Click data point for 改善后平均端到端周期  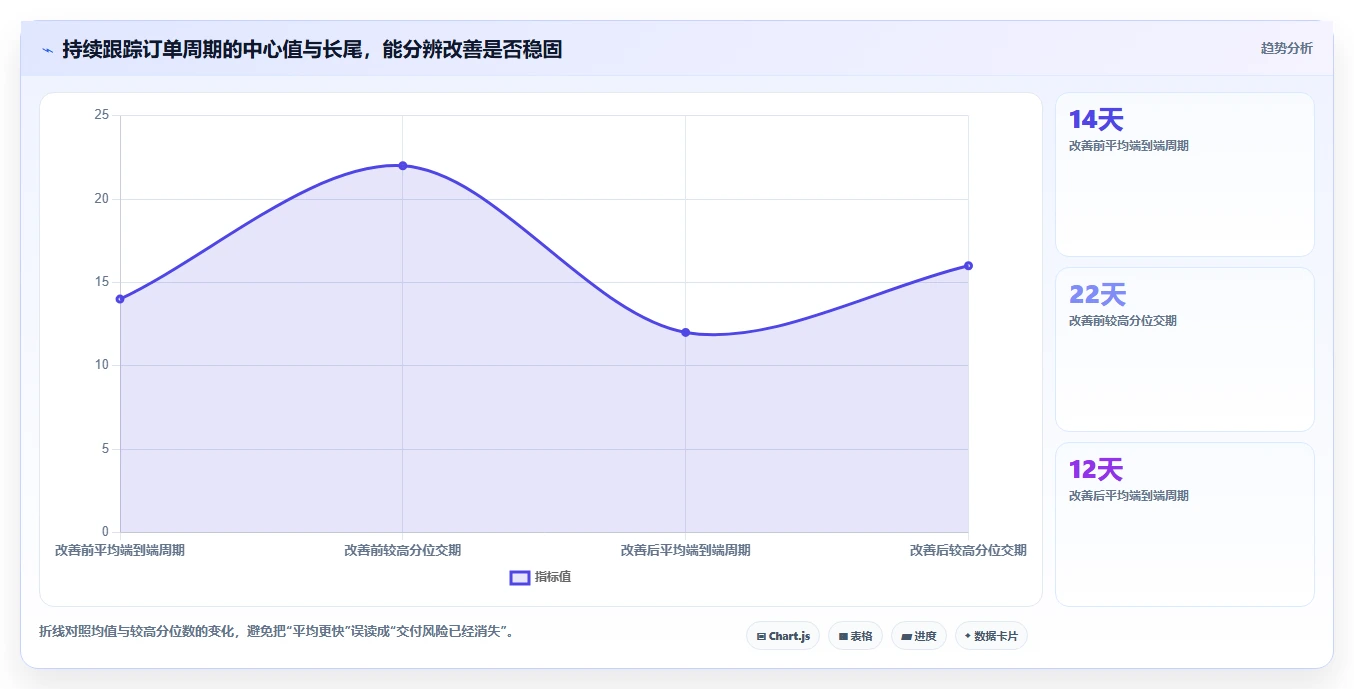tap(686, 332)
